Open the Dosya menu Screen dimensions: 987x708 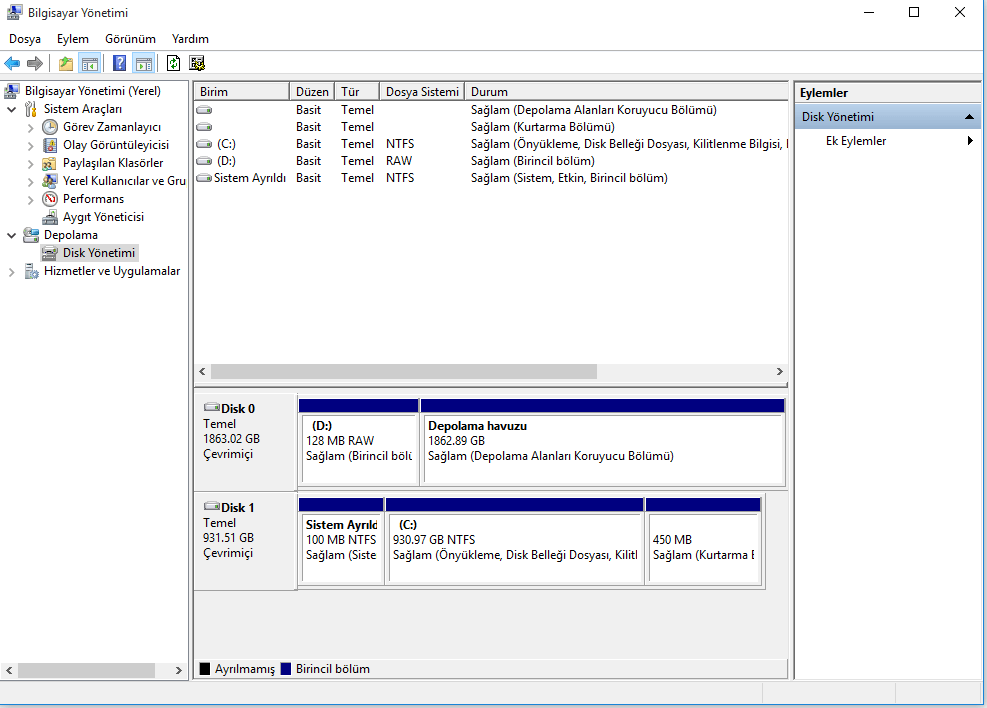25,39
